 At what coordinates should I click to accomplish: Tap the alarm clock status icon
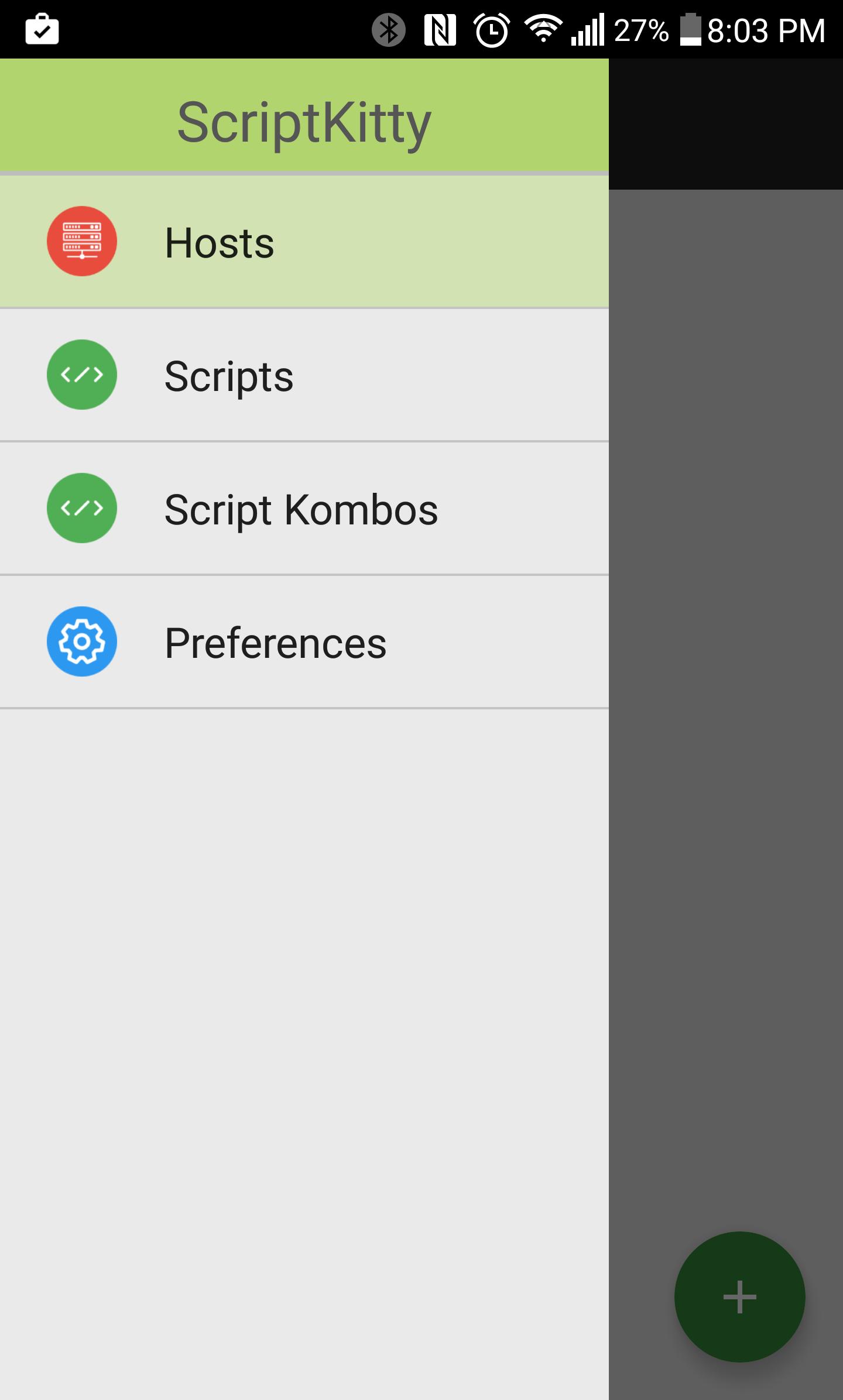click(491, 30)
